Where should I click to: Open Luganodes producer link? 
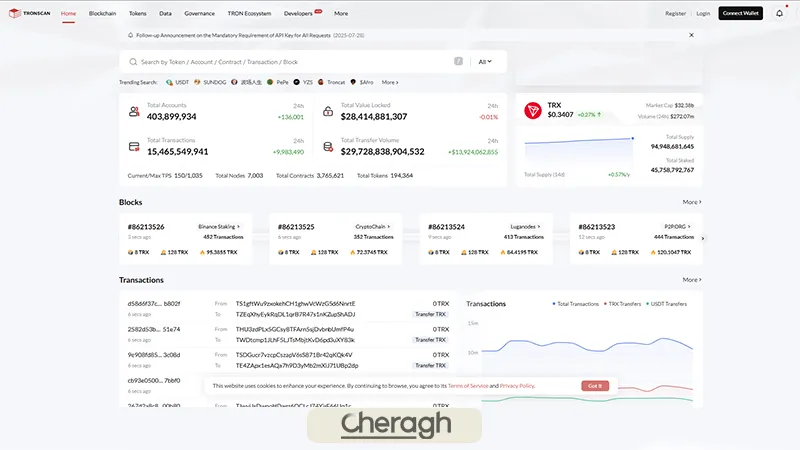(525, 227)
